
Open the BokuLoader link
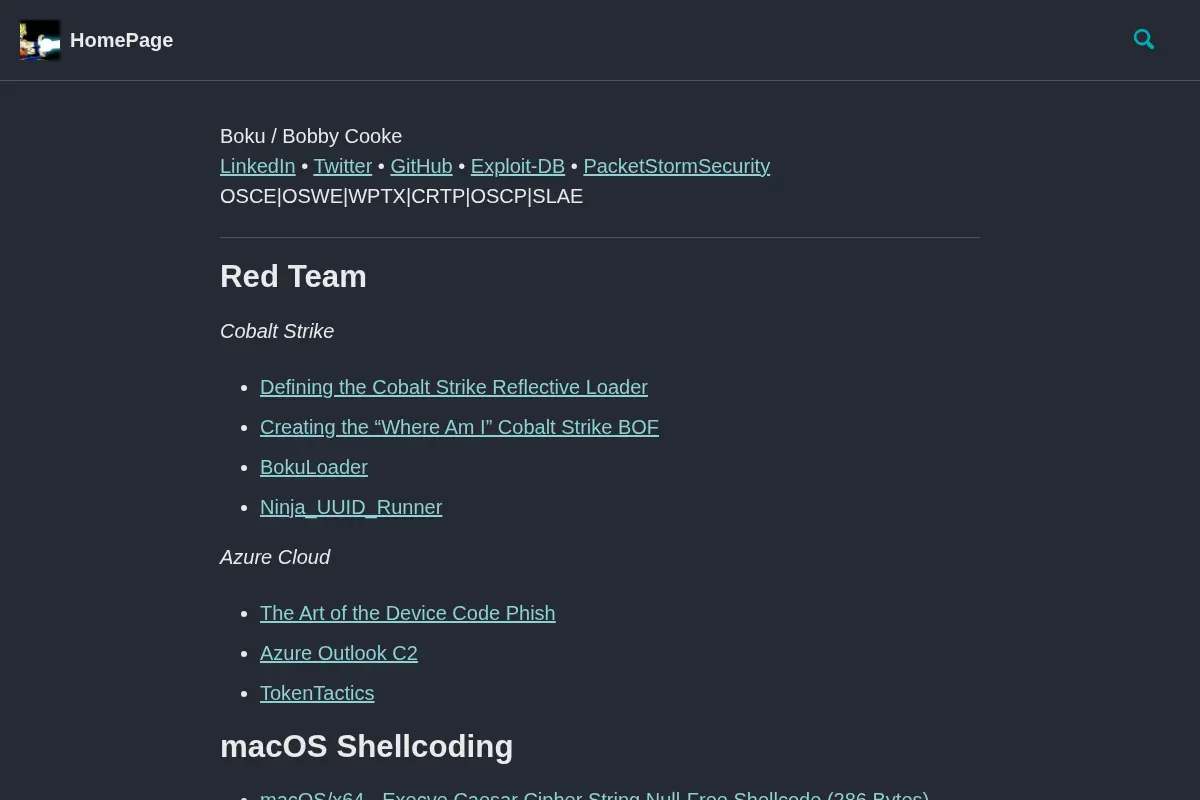[x=314, y=467]
